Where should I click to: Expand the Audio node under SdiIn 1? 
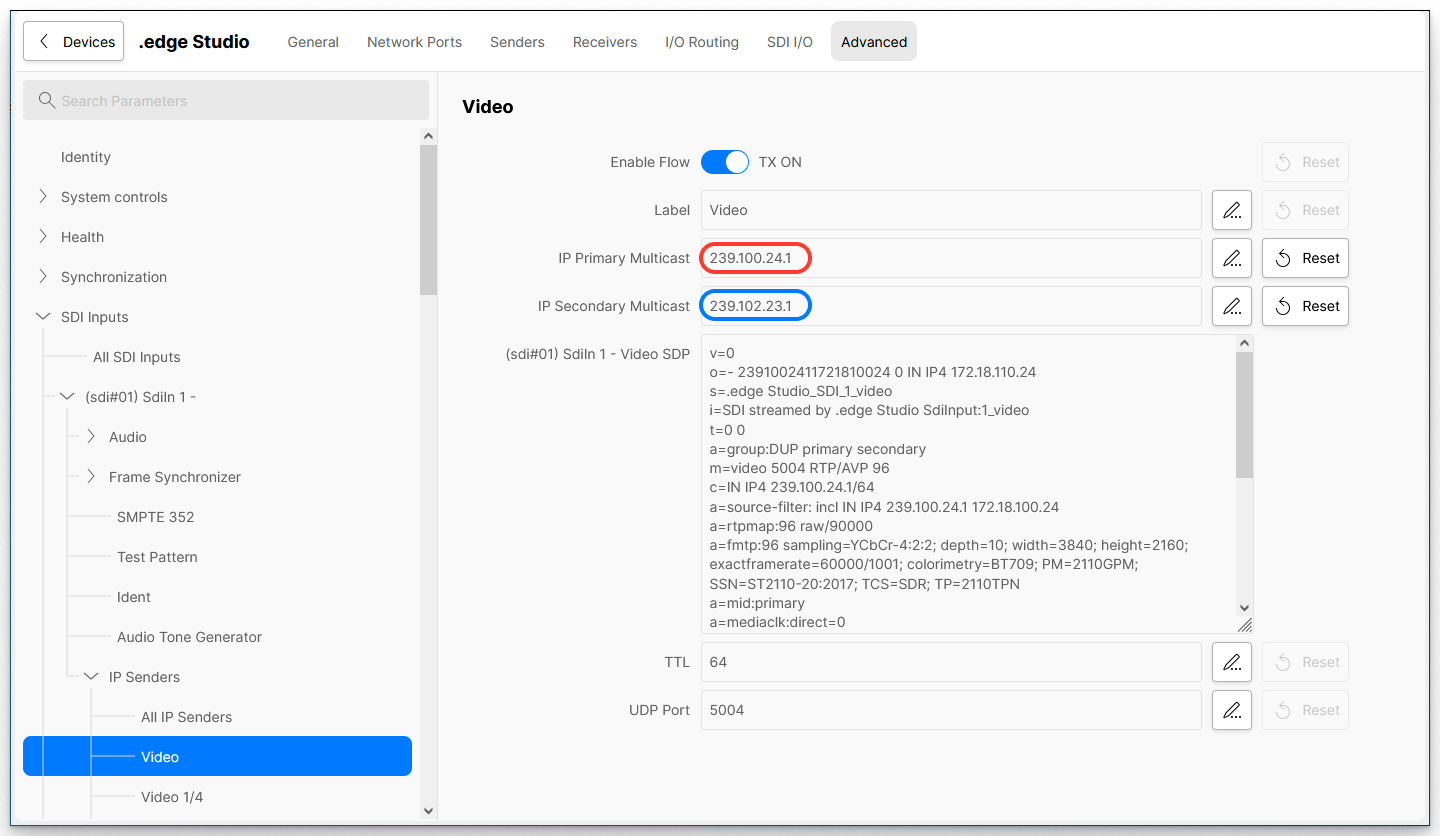tap(91, 437)
